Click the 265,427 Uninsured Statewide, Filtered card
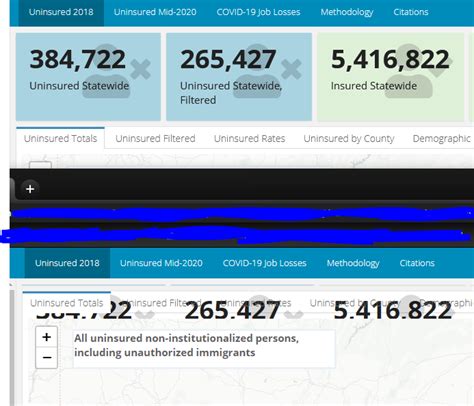 239,77
